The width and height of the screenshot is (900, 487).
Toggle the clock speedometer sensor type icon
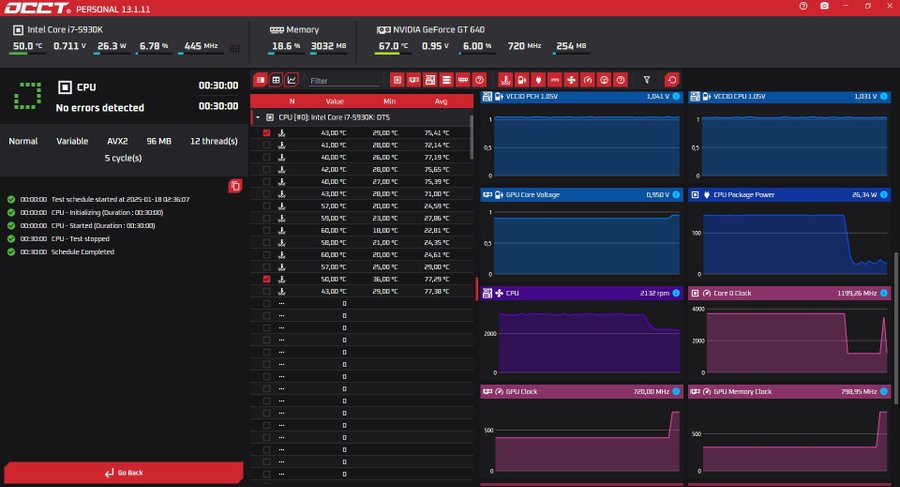point(587,80)
